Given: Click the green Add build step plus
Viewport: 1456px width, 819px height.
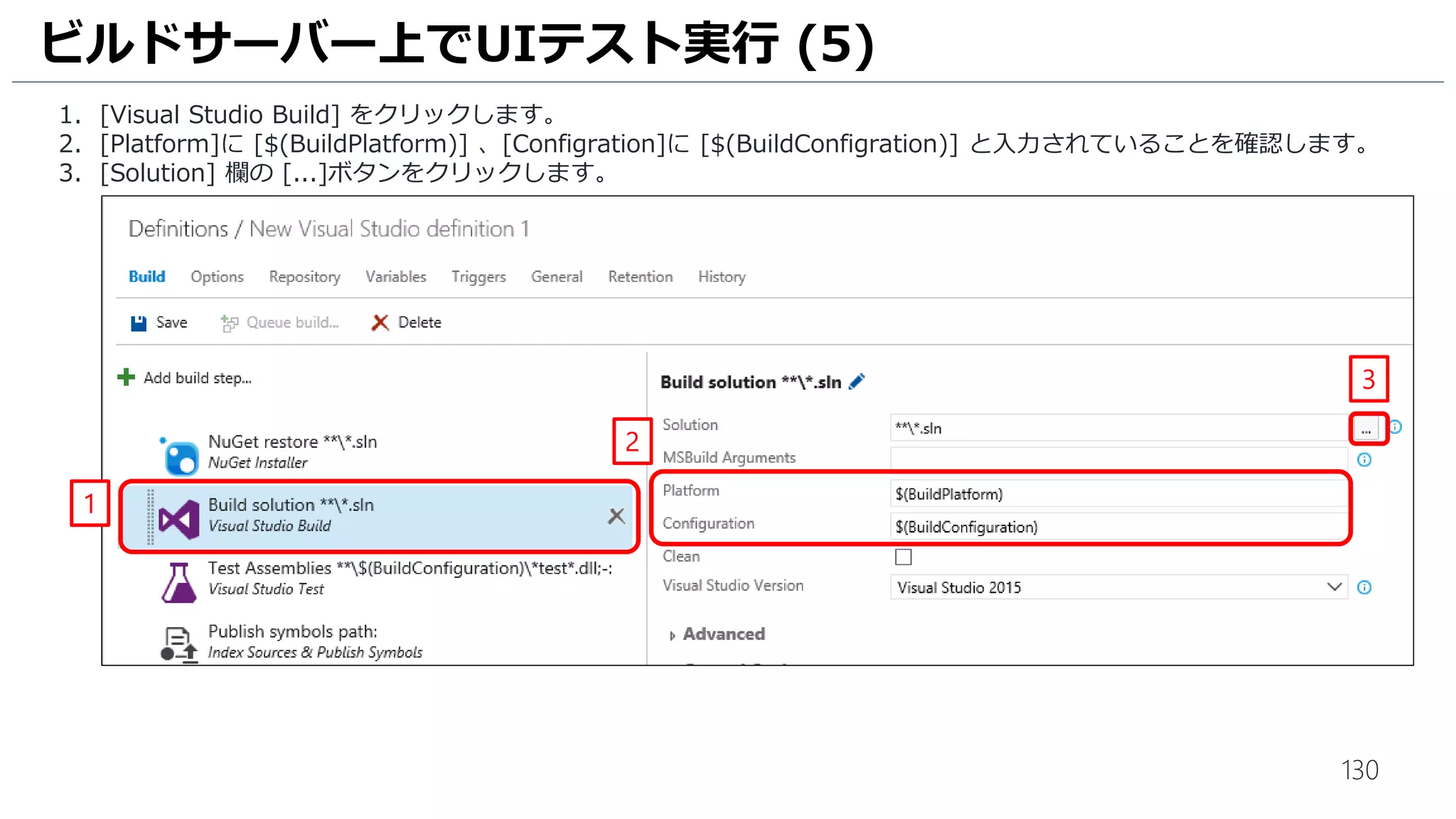Looking at the screenshot, I should 126,377.
